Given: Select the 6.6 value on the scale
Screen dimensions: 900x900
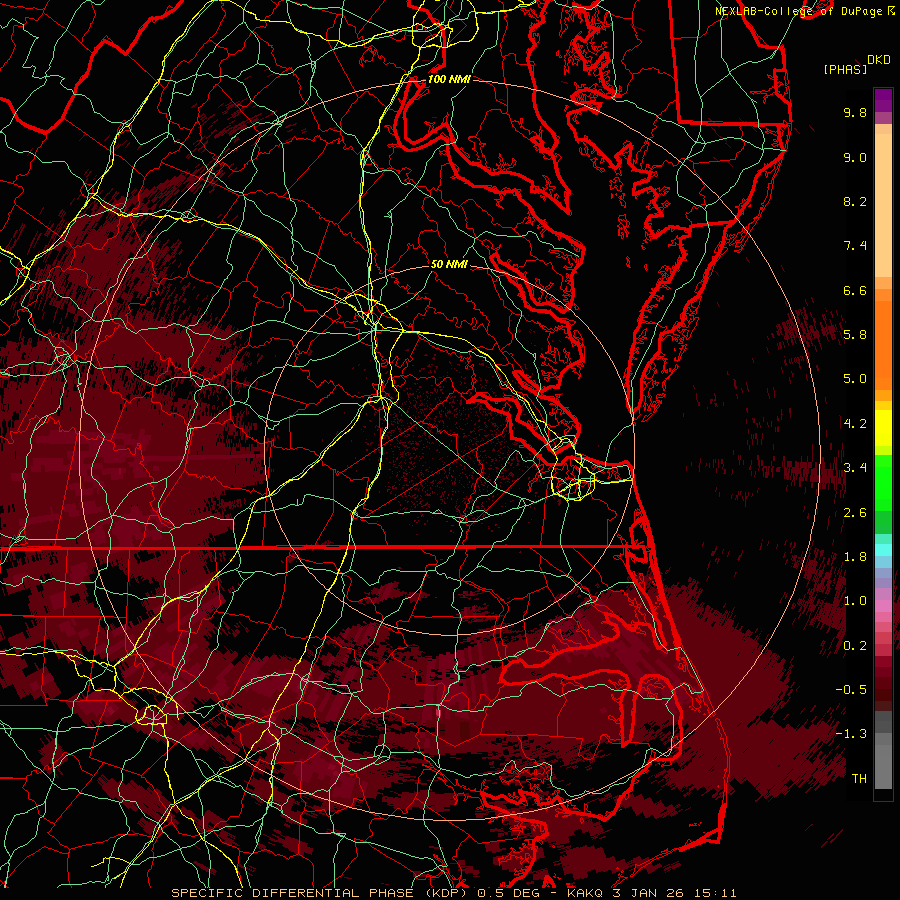Looking at the screenshot, I should click(855, 290).
